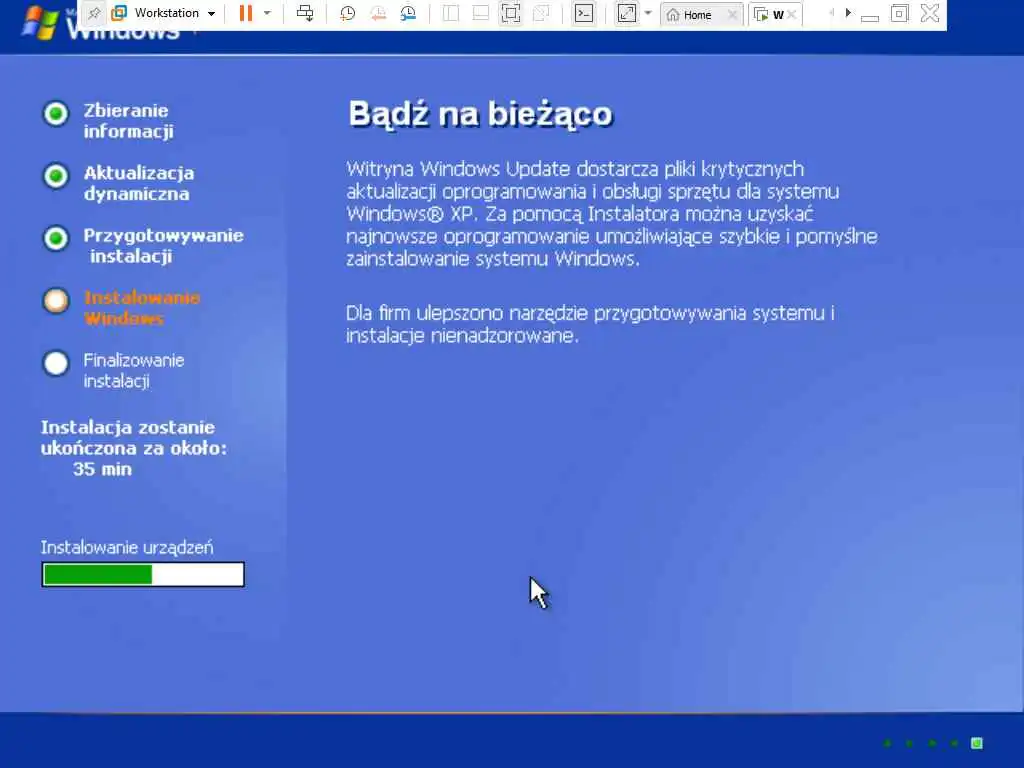Open the power options dropdown arrow
Screen dimensions: 1024x768
pos(266,13)
